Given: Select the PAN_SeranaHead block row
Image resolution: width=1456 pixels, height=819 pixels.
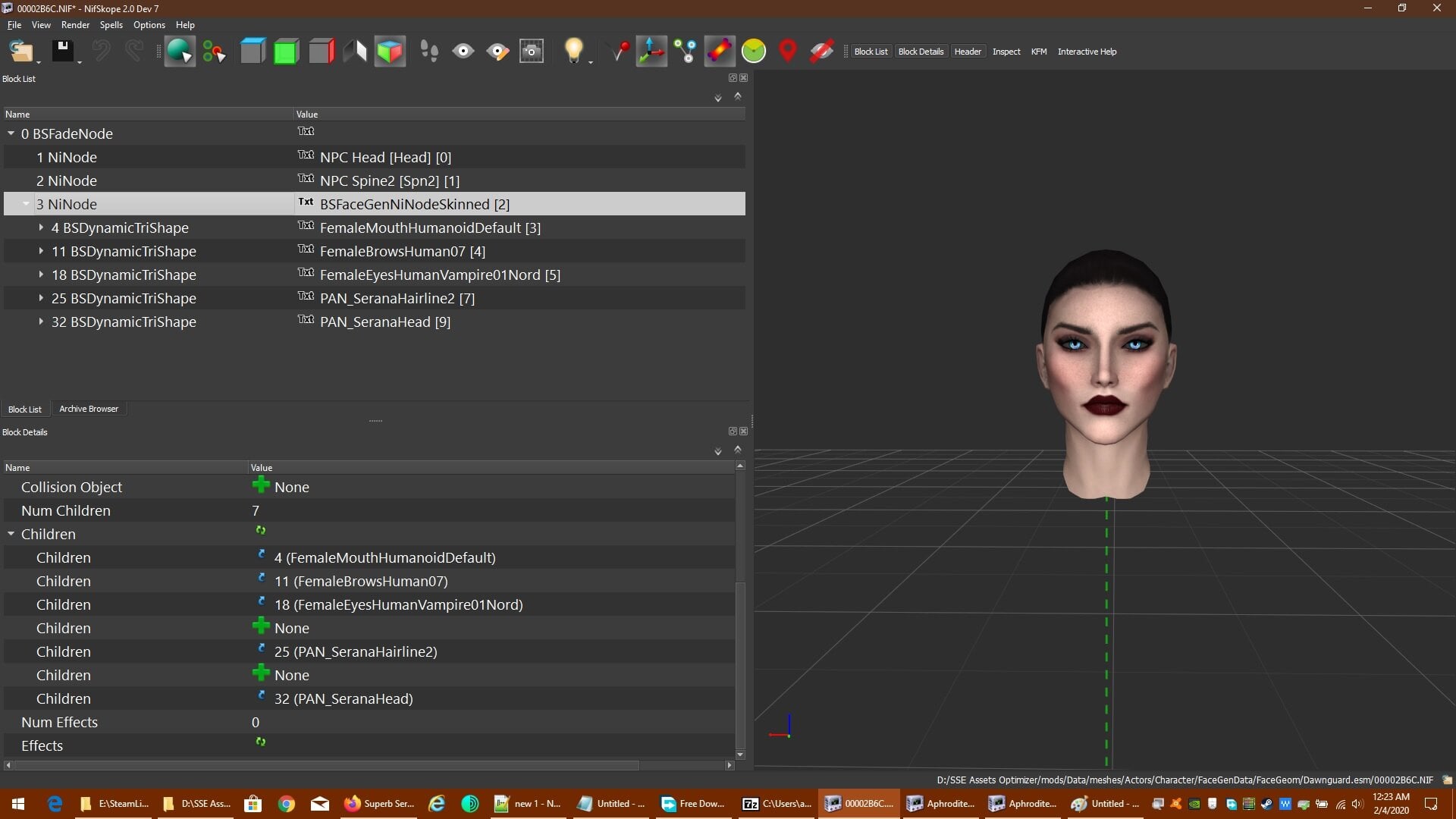Looking at the screenshot, I should tap(375, 322).
